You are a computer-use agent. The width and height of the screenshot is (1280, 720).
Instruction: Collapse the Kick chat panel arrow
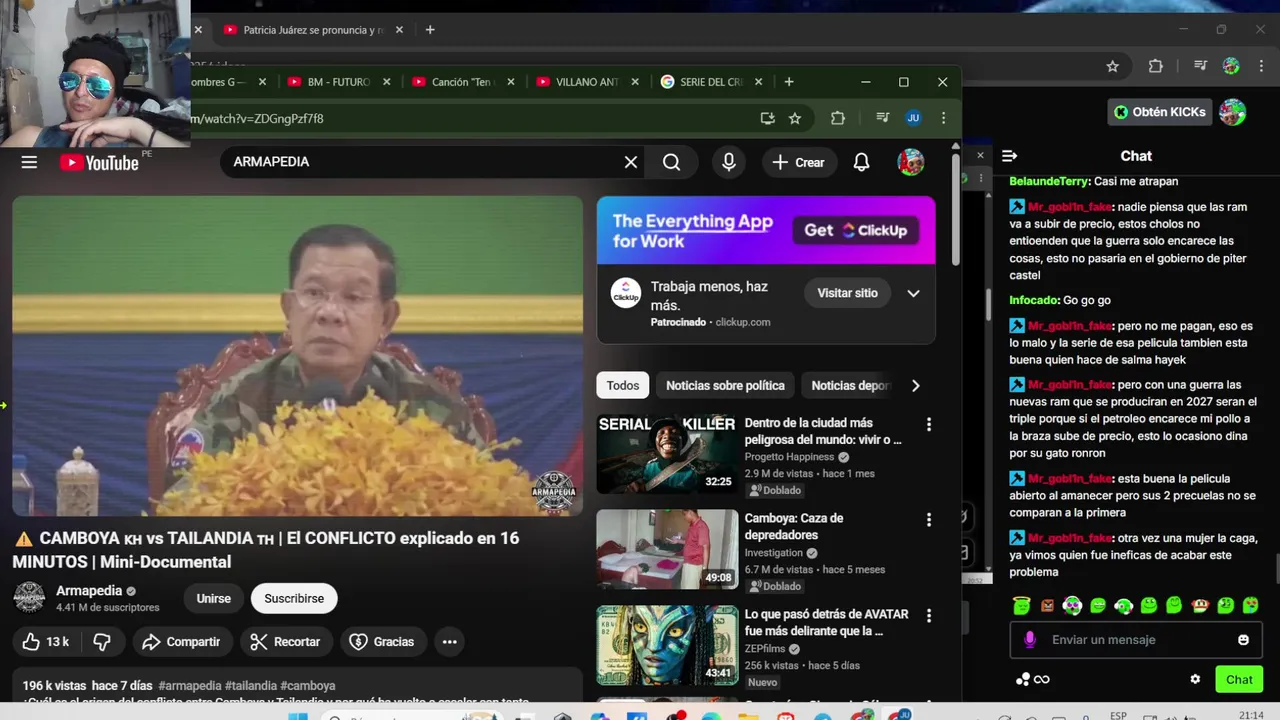pos(1009,156)
